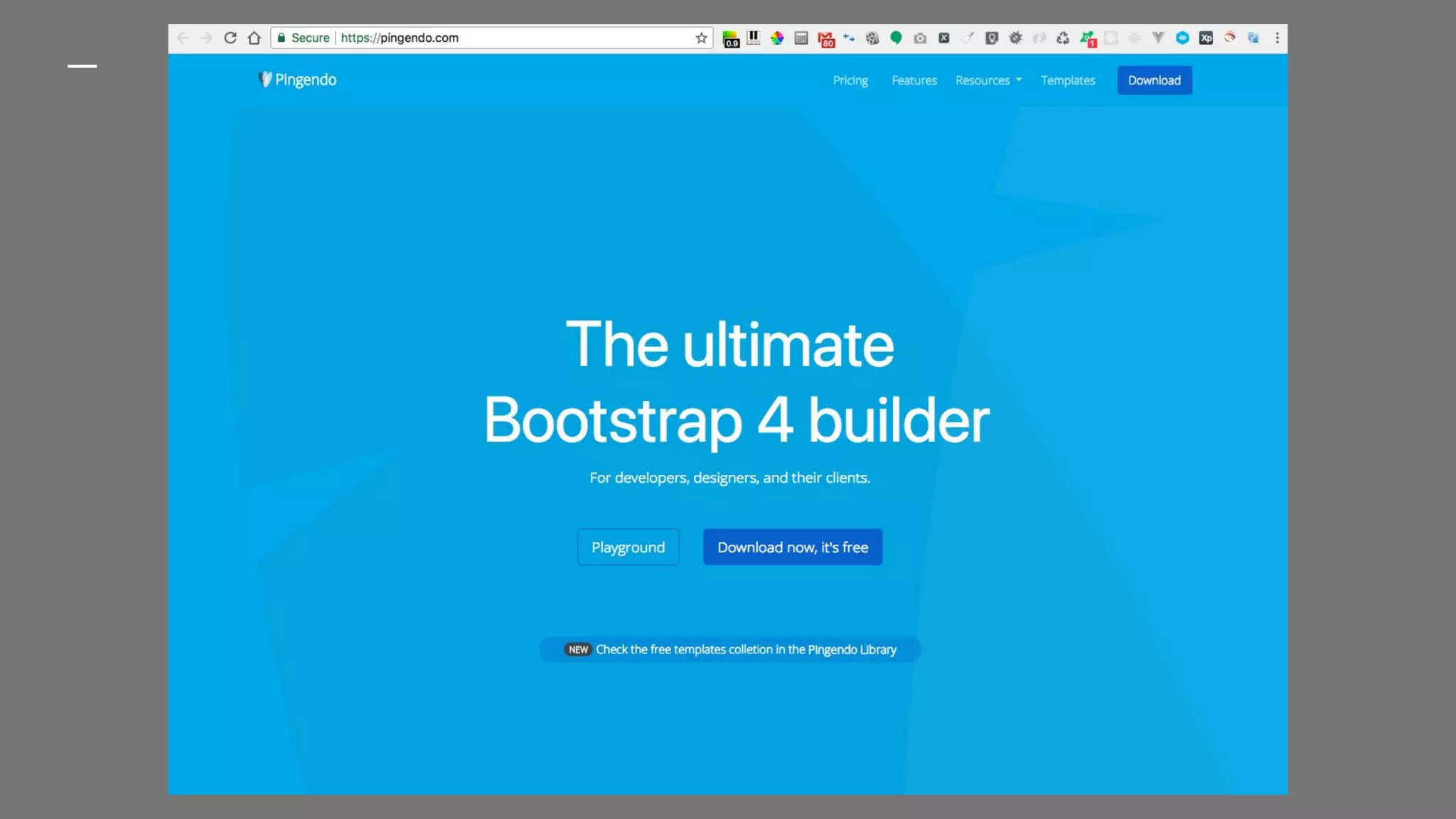
Task: Click the dark X square extension
Action: click(944, 38)
